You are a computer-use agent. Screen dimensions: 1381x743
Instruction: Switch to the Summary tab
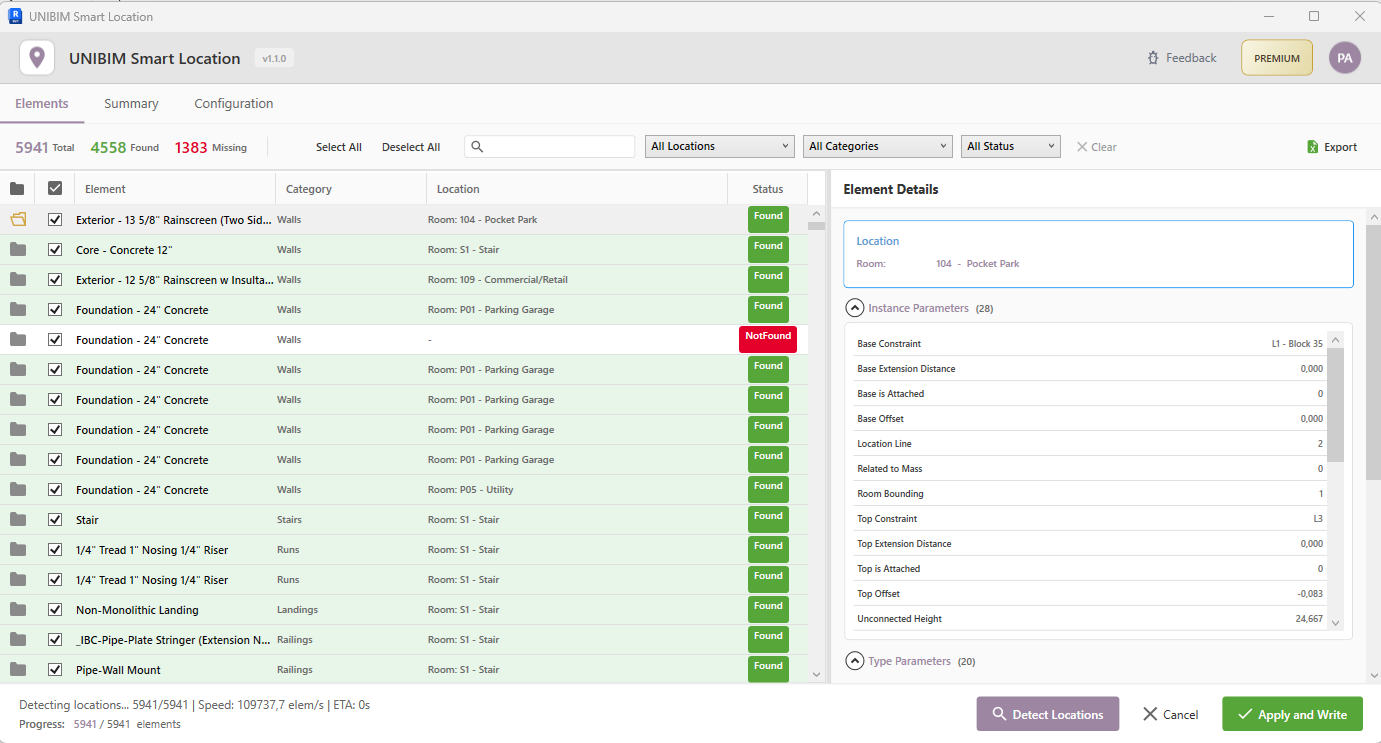pos(131,103)
